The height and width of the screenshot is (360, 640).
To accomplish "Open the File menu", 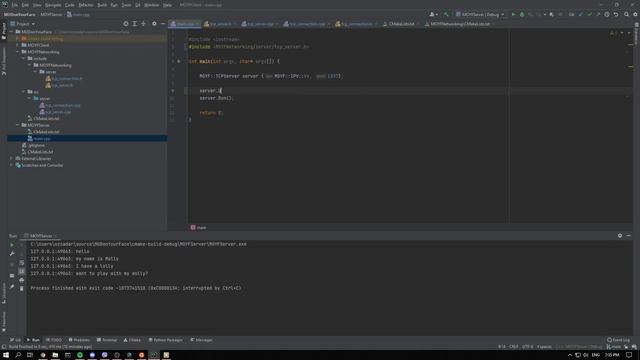I will (x=15, y=5).
